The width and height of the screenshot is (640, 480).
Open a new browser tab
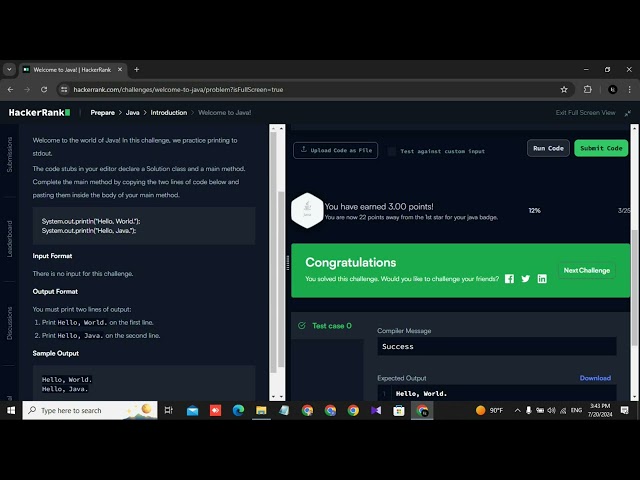(137, 70)
